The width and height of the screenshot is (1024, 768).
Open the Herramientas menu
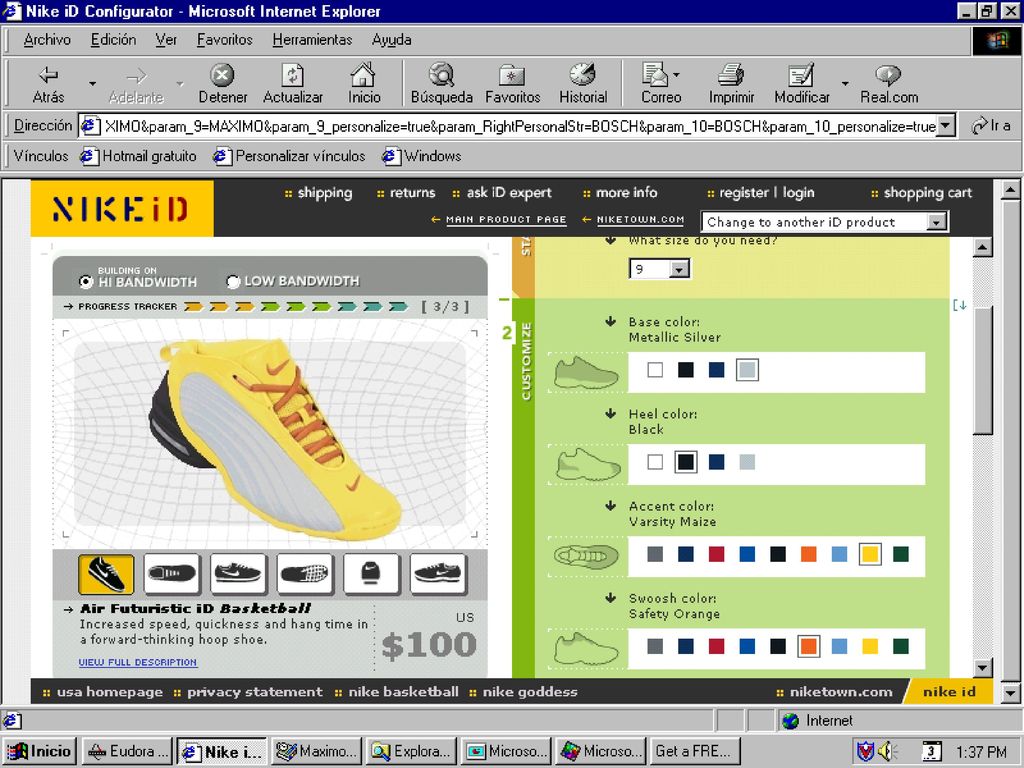pos(312,40)
